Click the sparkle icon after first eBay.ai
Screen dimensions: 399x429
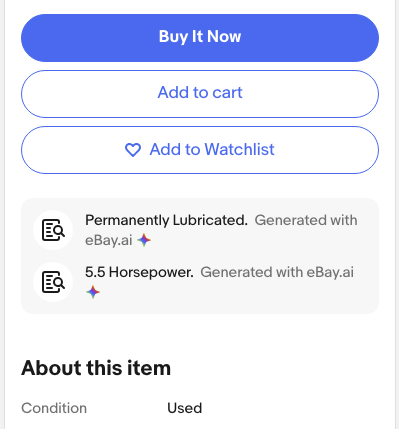144,240
